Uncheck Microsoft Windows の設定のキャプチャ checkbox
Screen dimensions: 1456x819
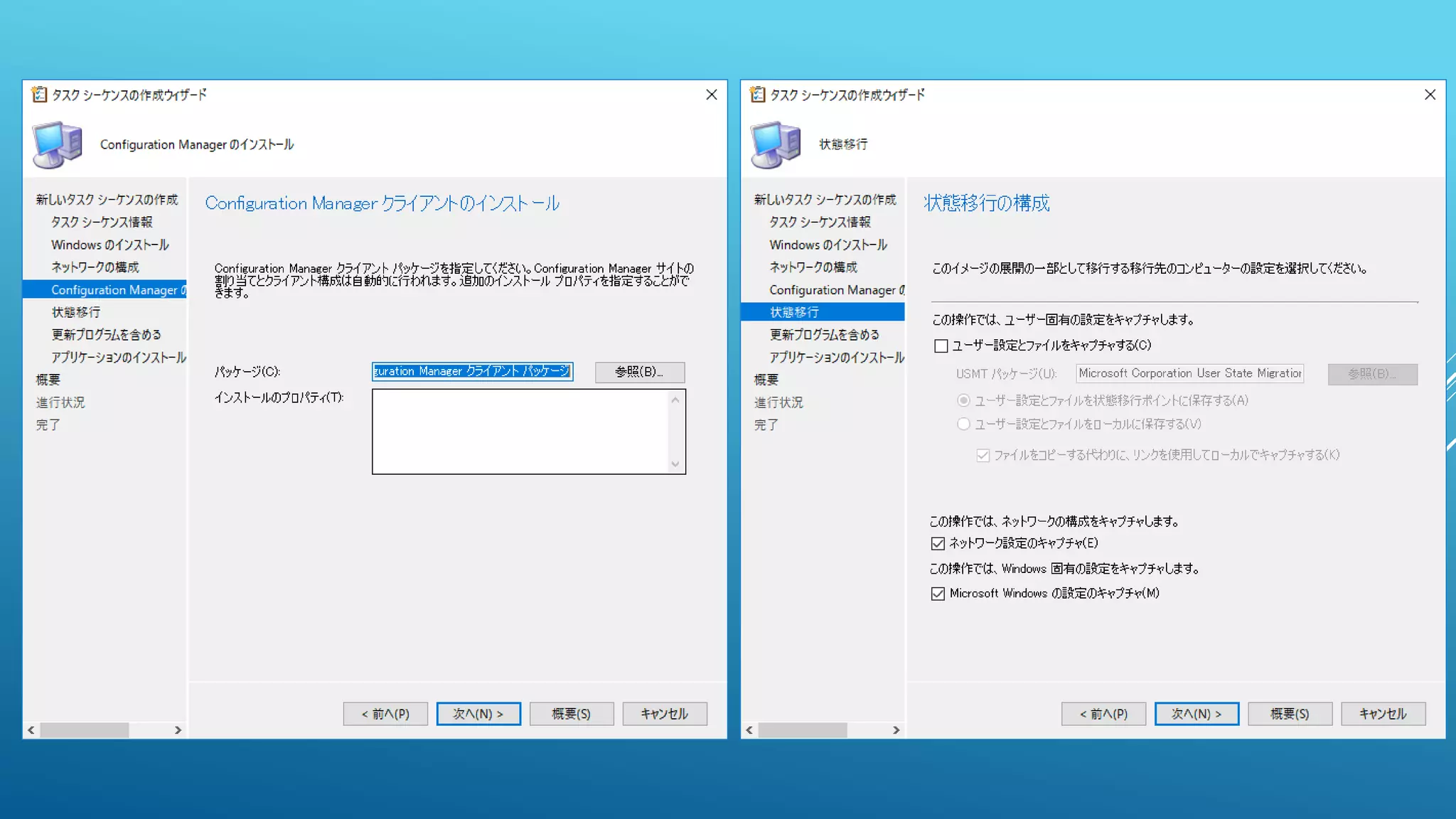(x=938, y=594)
